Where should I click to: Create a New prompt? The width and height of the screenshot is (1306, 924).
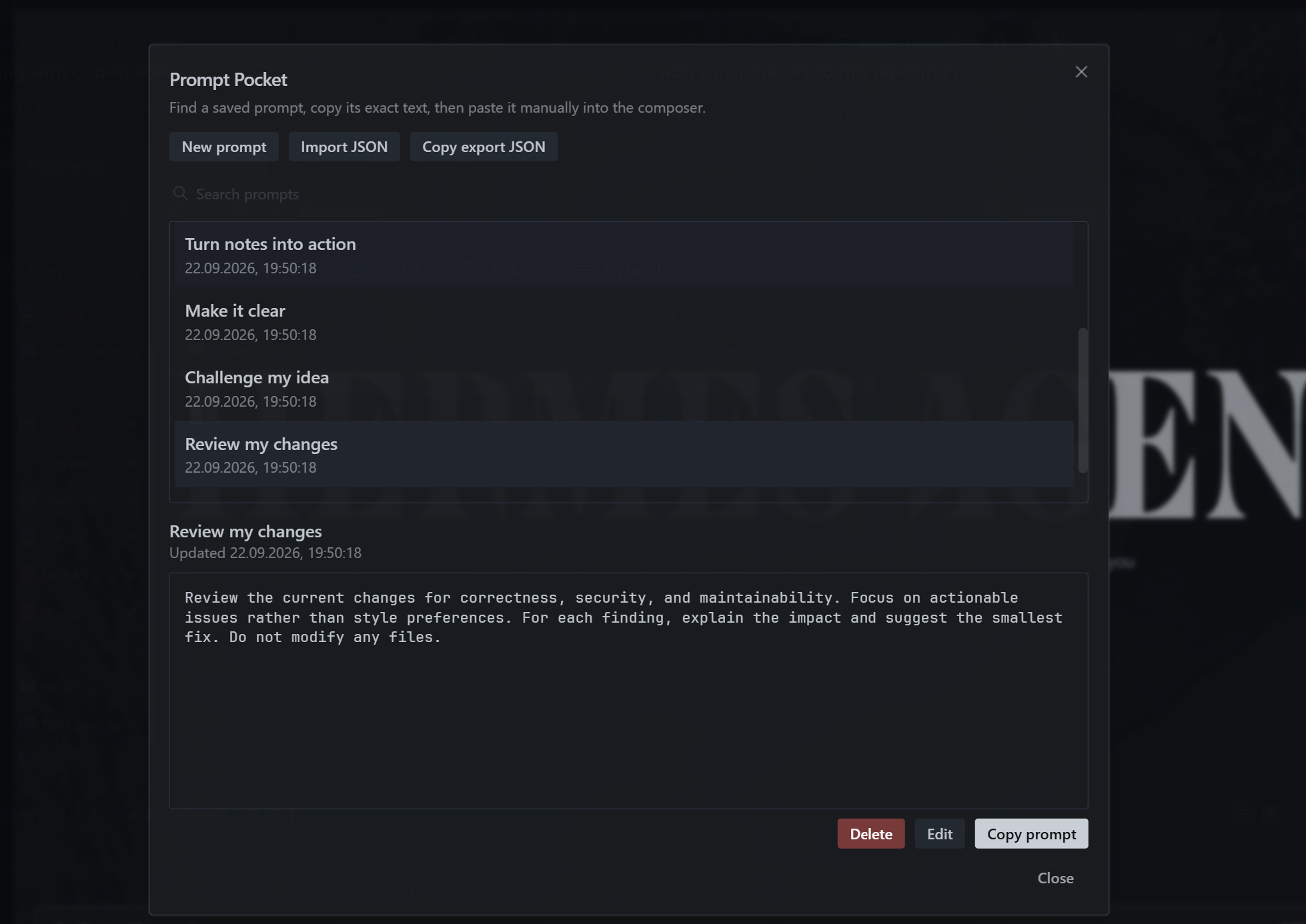pos(224,147)
